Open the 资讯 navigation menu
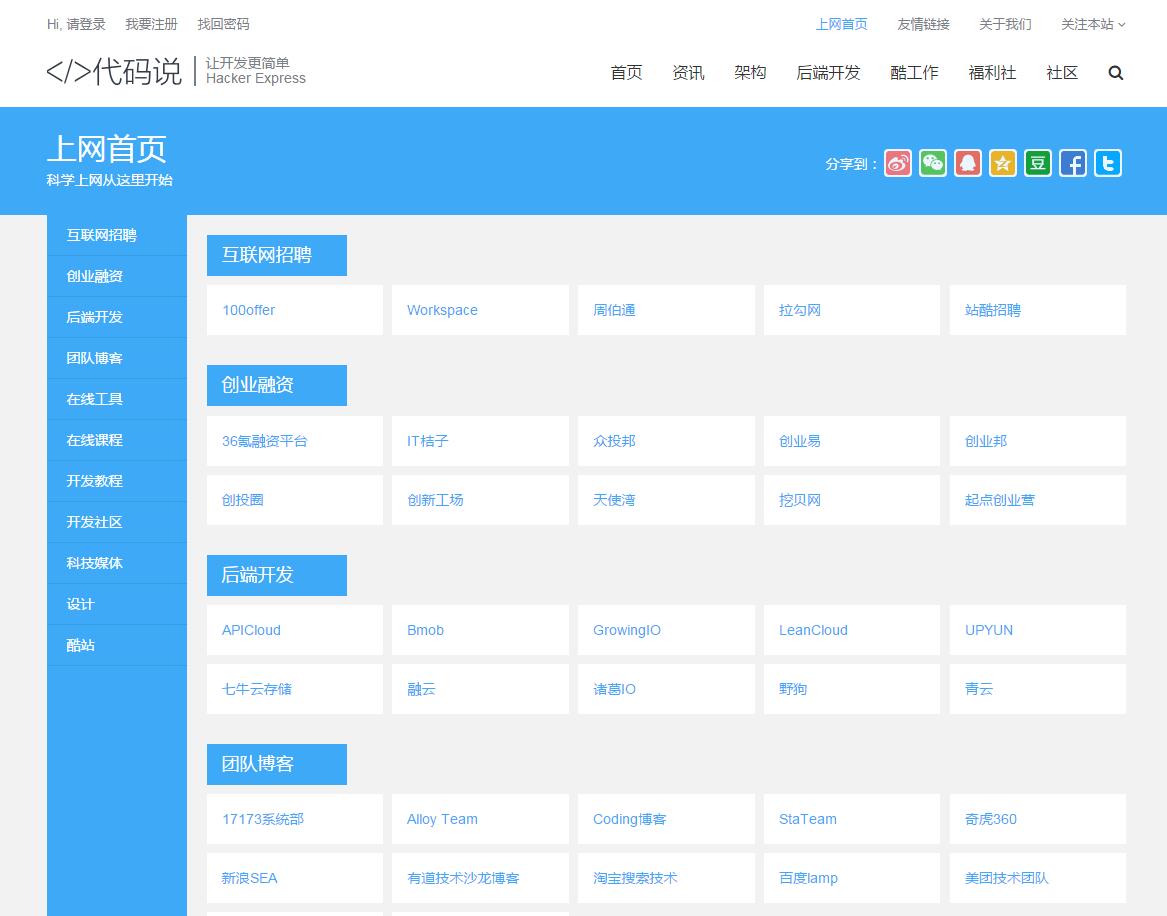This screenshot has height=916, width=1167. [x=688, y=72]
